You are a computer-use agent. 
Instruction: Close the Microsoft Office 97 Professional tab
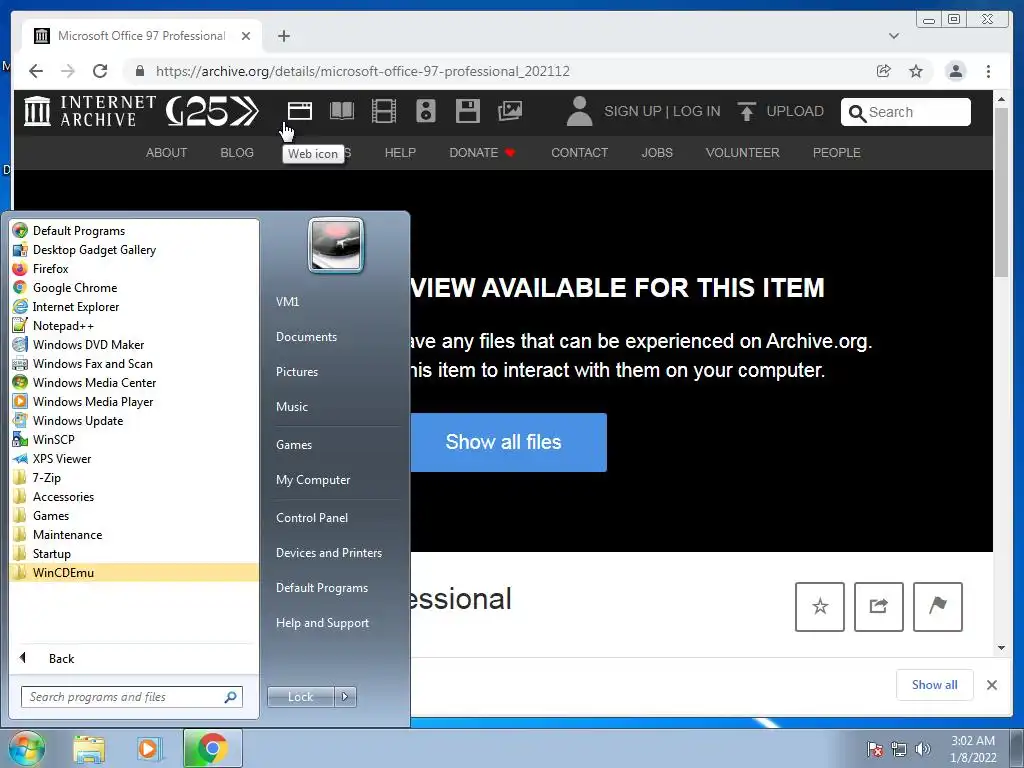pyautogui.click(x=246, y=36)
